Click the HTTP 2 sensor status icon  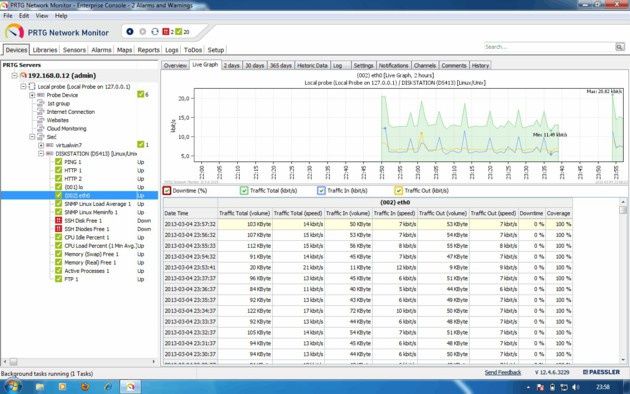pos(59,179)
